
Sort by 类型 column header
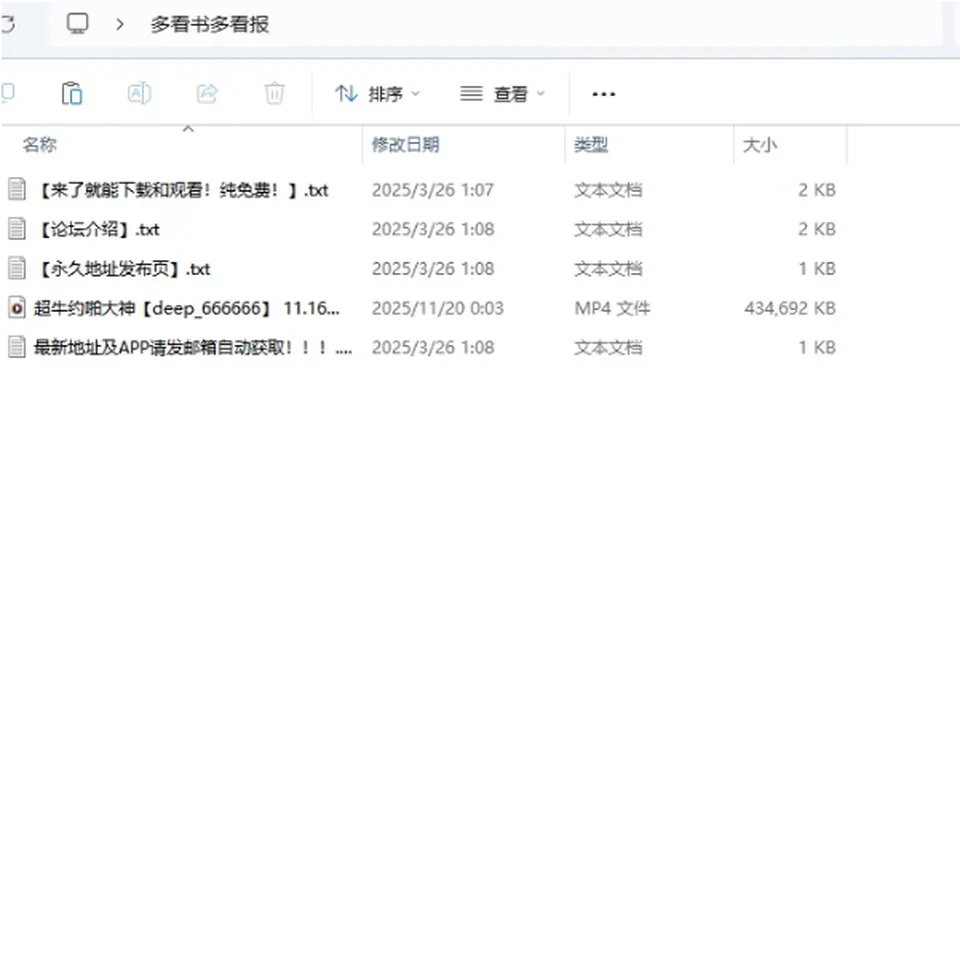coord(591,145)
